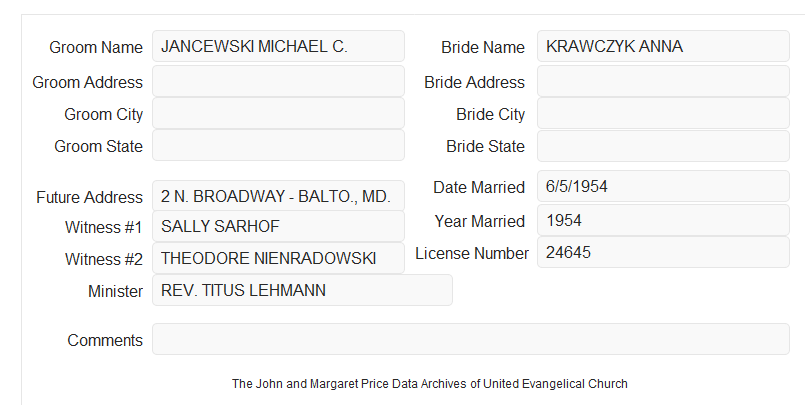The width and height of the screenshot is (805, 405).
Task: Select the Future Address field
Action: (x=278, y=196)
